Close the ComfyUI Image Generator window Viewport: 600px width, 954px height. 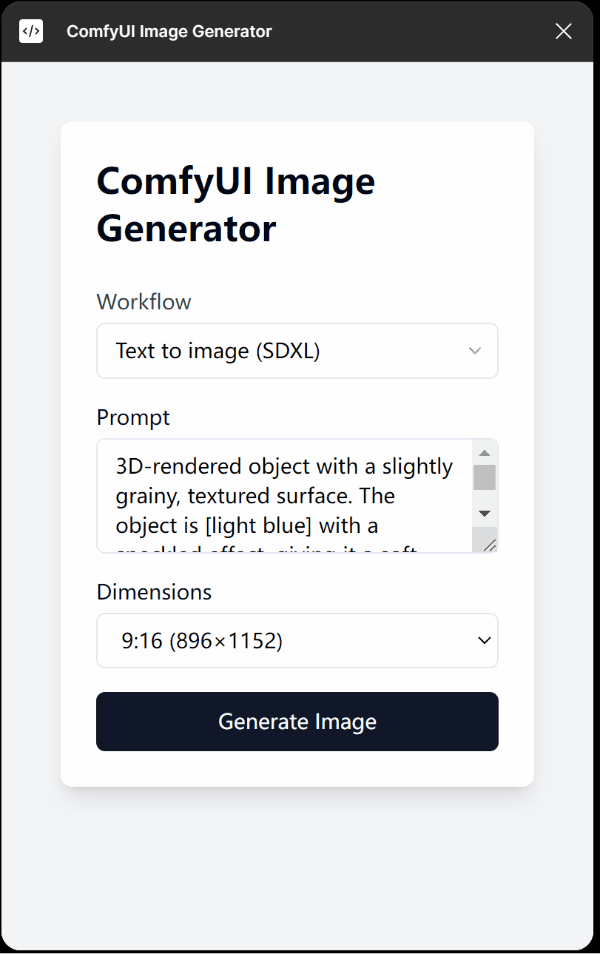pos(563,31)
